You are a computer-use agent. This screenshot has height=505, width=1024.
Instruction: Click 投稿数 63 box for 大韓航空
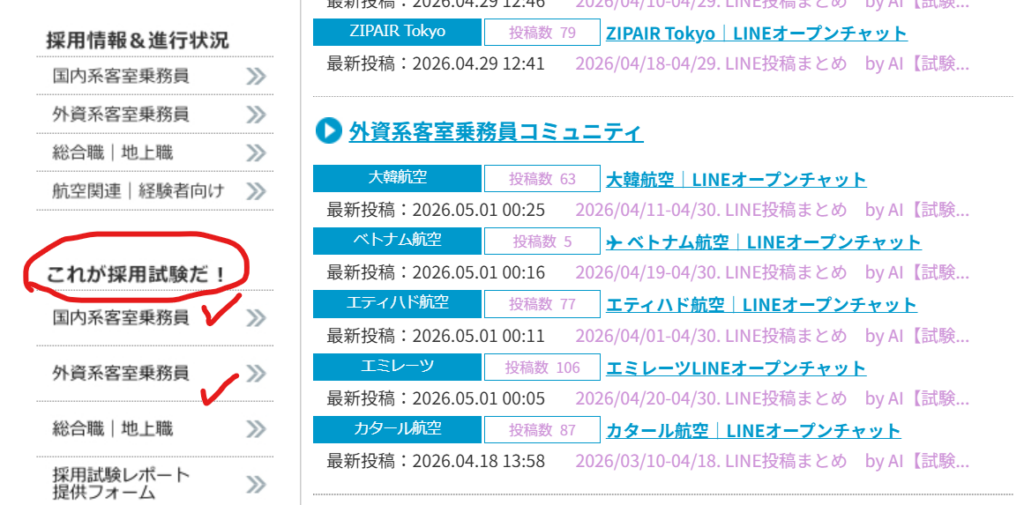coord(542,178)
